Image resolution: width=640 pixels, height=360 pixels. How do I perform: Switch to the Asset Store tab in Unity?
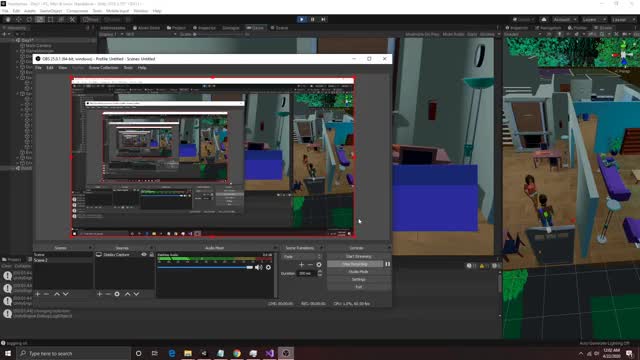pos(147,28)
